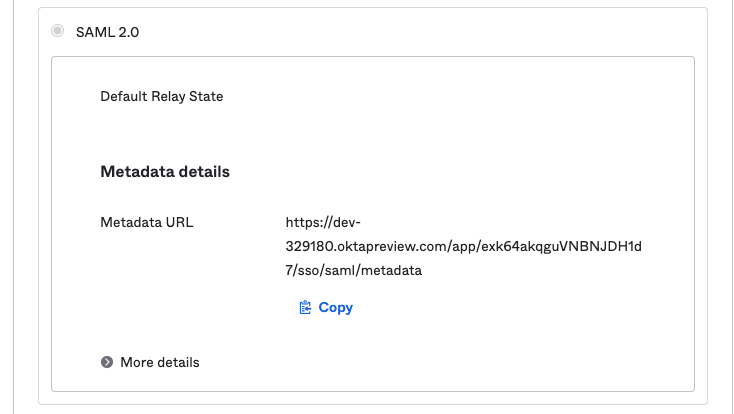
Task: Copy the Metadata URL using Copy link
Action: pyautogui.click(x=326, y=307)
